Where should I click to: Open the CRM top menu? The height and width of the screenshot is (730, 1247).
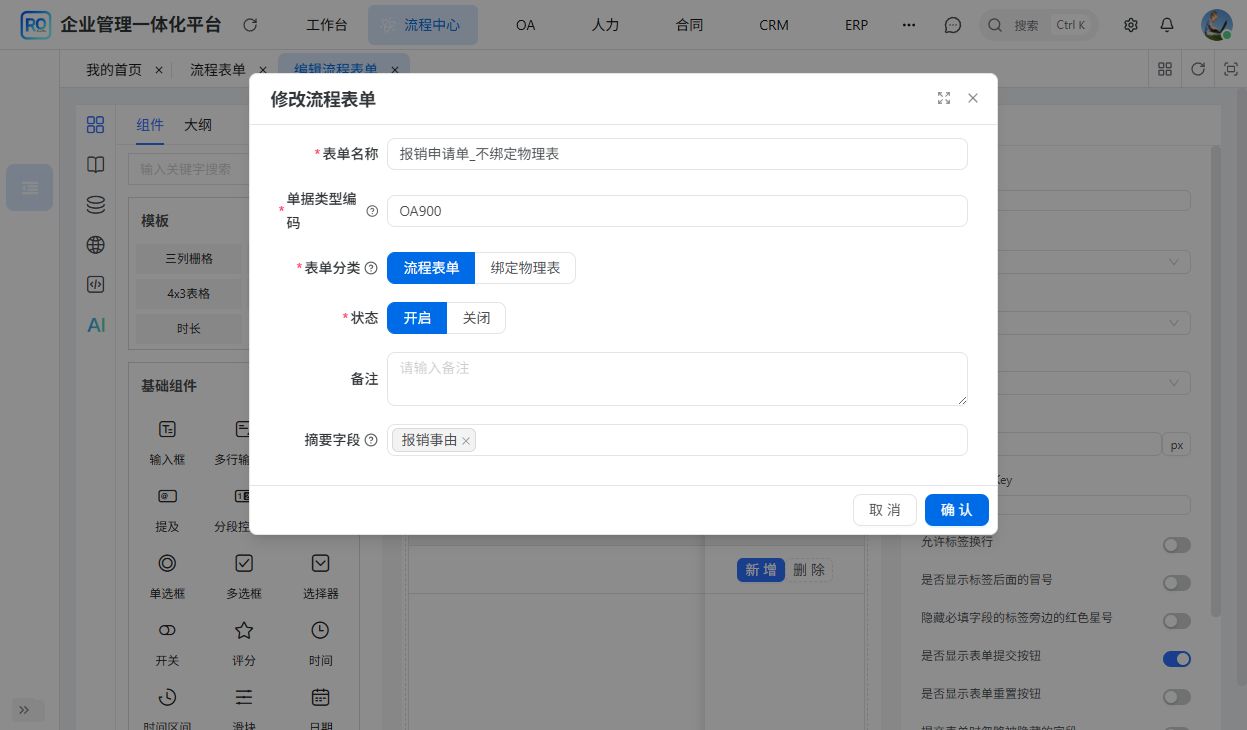774,25
